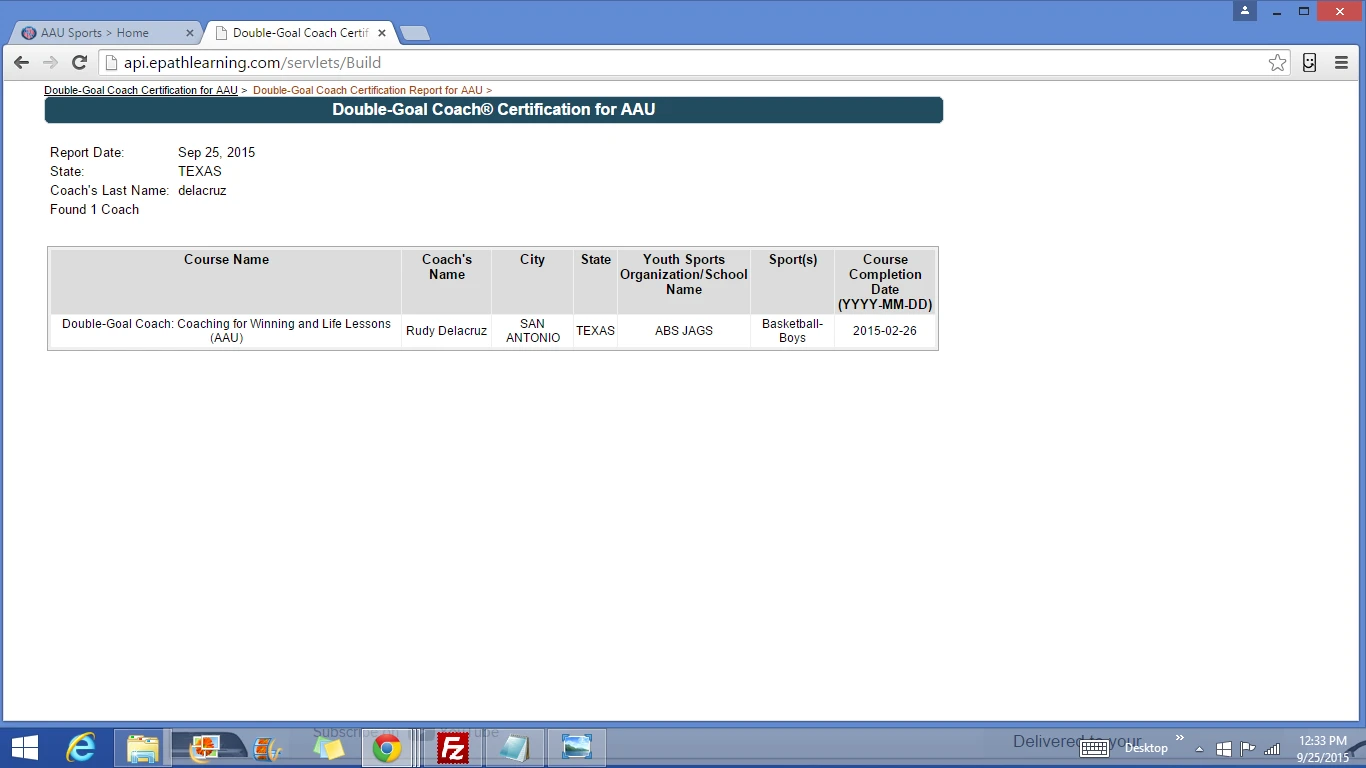Click Course Completion Date column header
This screenshot has width=1366, height=768.
pyautogui.click(x=885, y=282)
